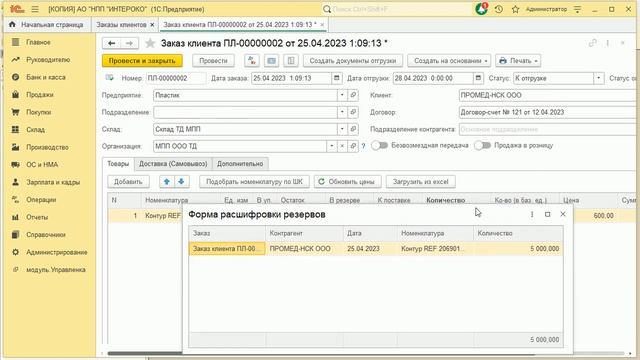The width and height of the screenshot is (640, 360).
Task: Open the Склад section
Action: tap(35, 130)
